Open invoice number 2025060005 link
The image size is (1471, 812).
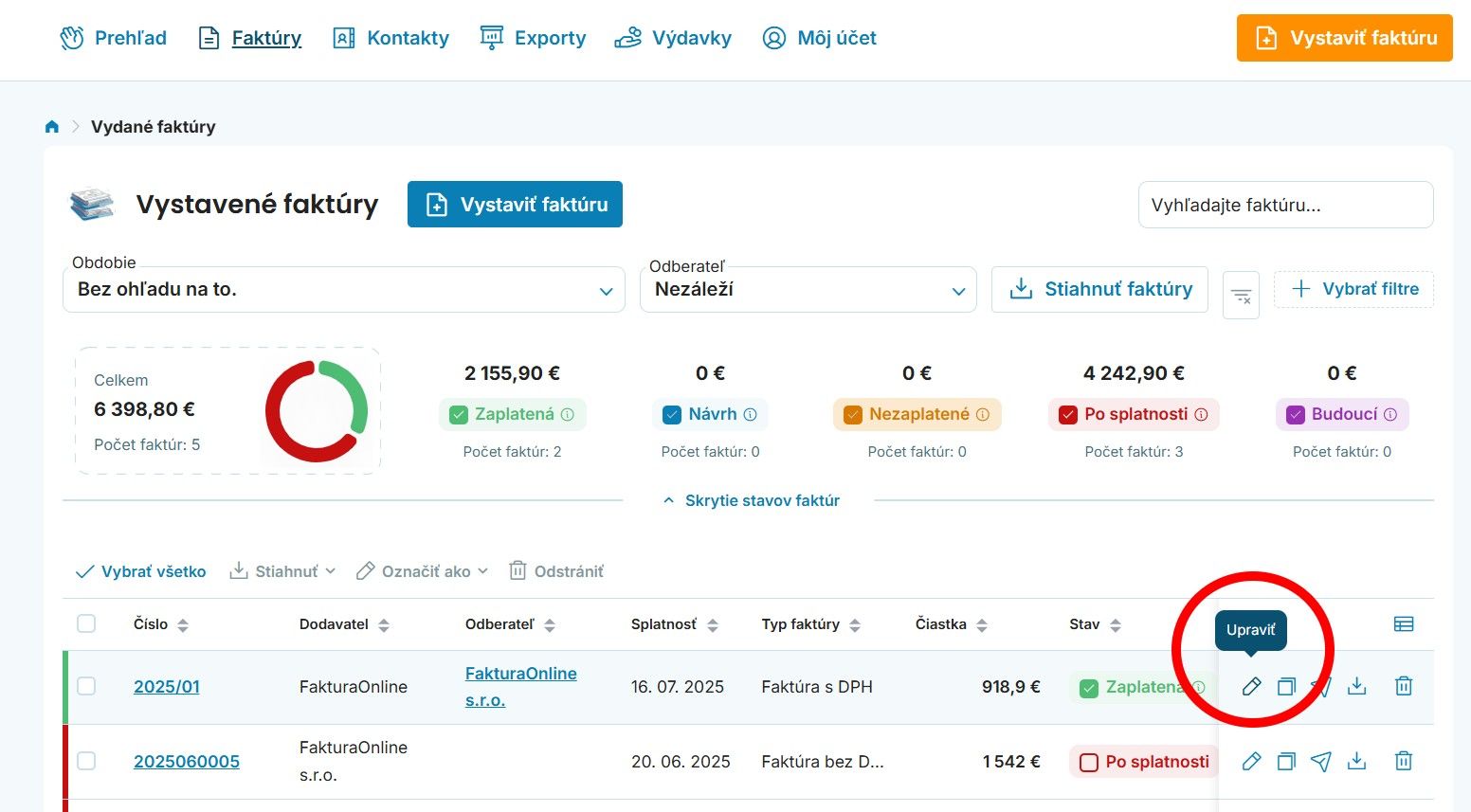(187, 762)
